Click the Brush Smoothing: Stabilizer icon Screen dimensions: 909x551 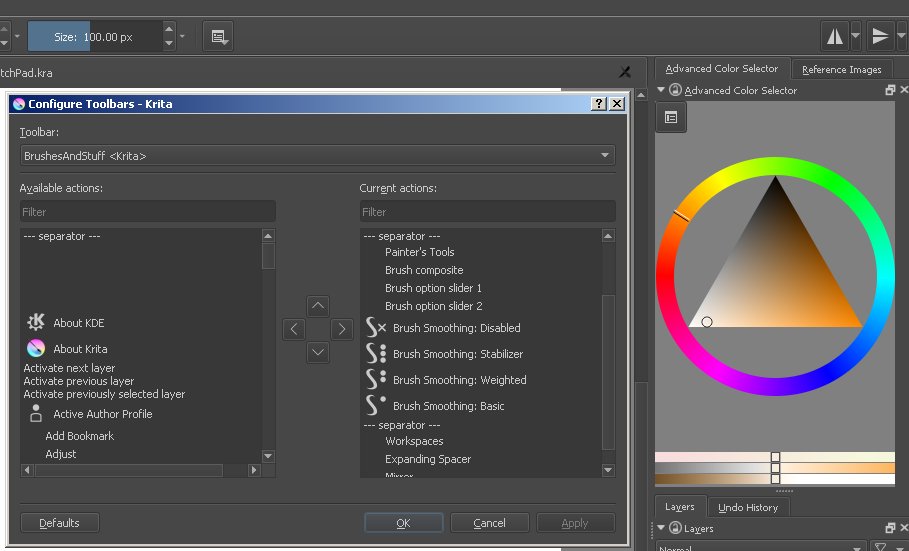[x=376, y=354]
